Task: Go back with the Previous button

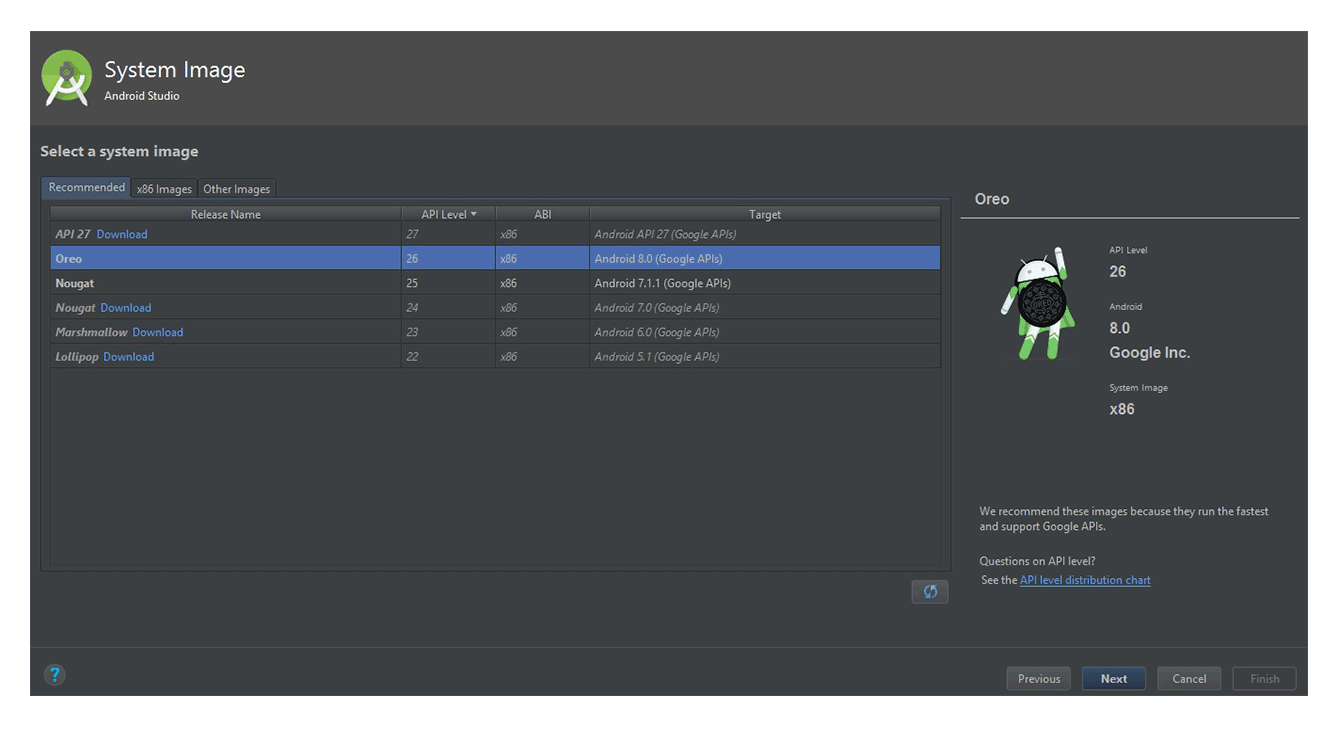Action: tap(1039, 679)
